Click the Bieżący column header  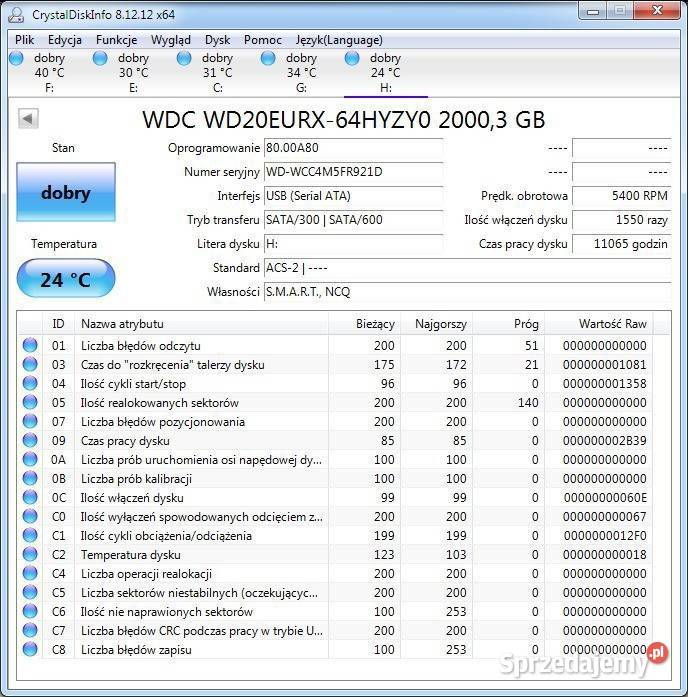(x=364, y=324)
